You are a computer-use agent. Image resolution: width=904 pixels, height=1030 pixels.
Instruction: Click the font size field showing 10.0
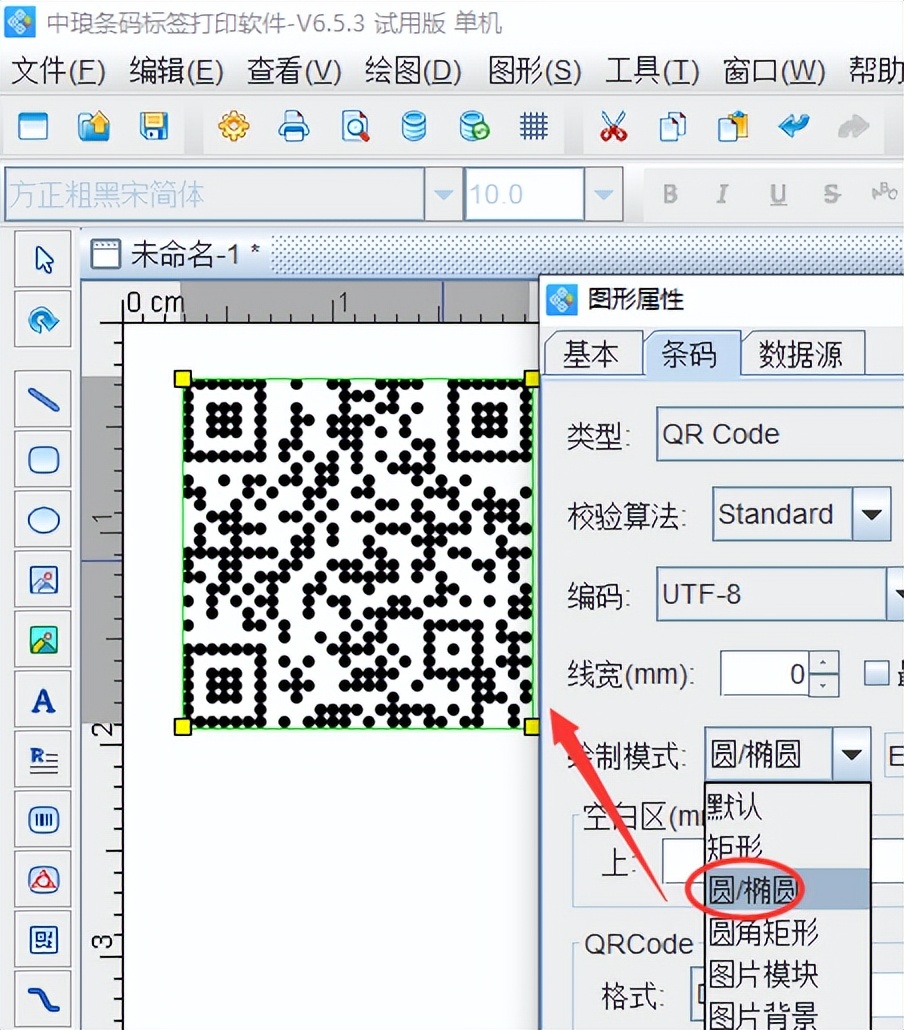[x=524, y=194]
